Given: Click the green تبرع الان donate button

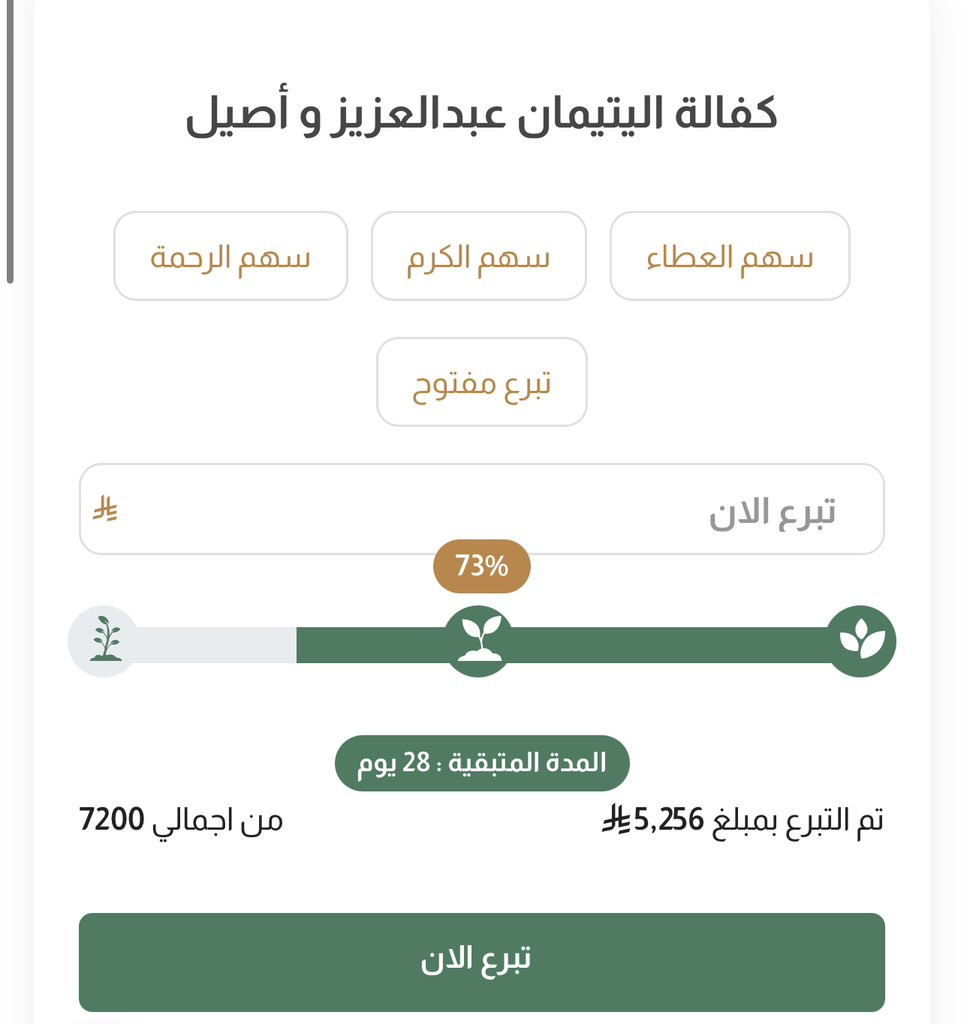Looking at the screenshot, I should (482, 962).
